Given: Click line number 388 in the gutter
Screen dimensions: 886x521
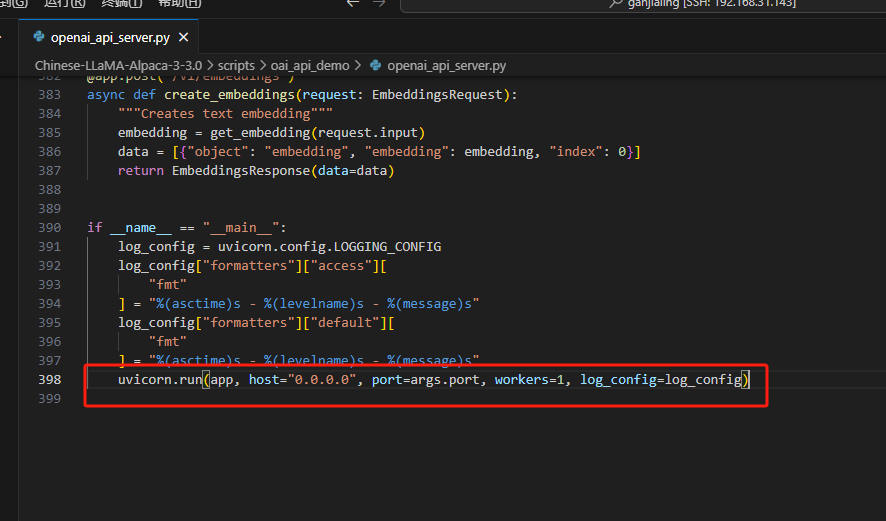Looking at the screenshot, I should click(50, 189).
